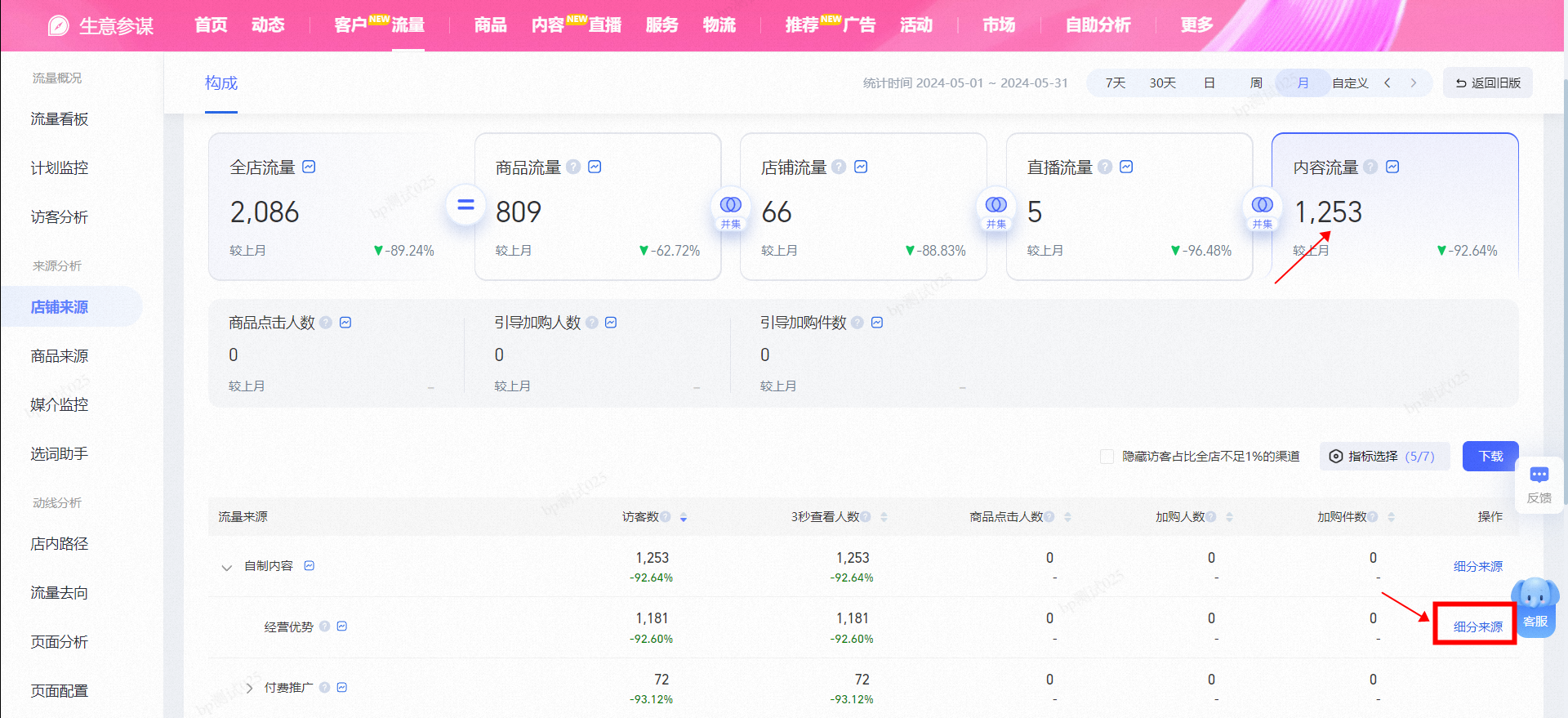
Task: Sort by 商品点击人数 column
Action: [1067, 517]
